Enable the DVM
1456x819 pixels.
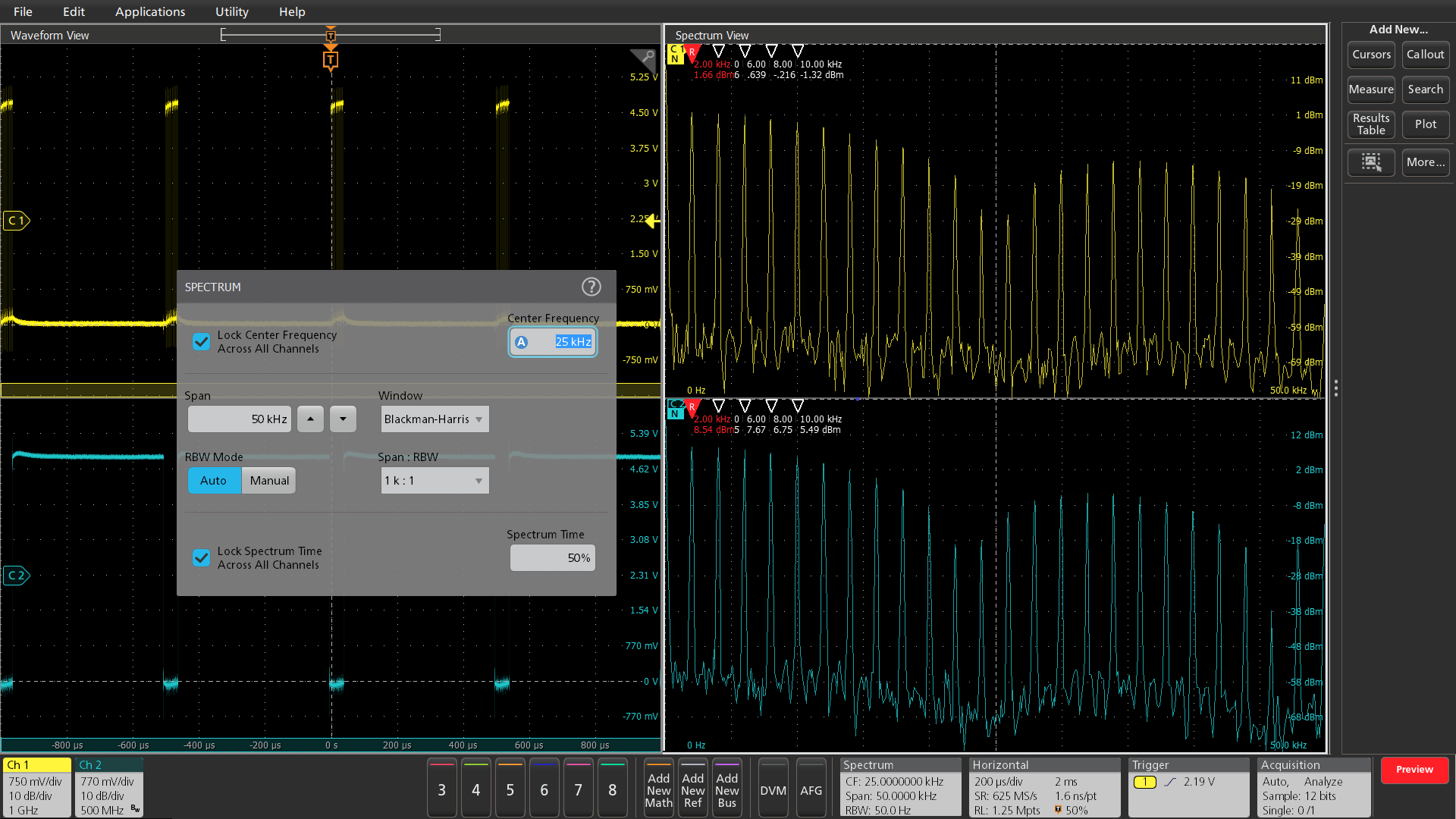773,788
